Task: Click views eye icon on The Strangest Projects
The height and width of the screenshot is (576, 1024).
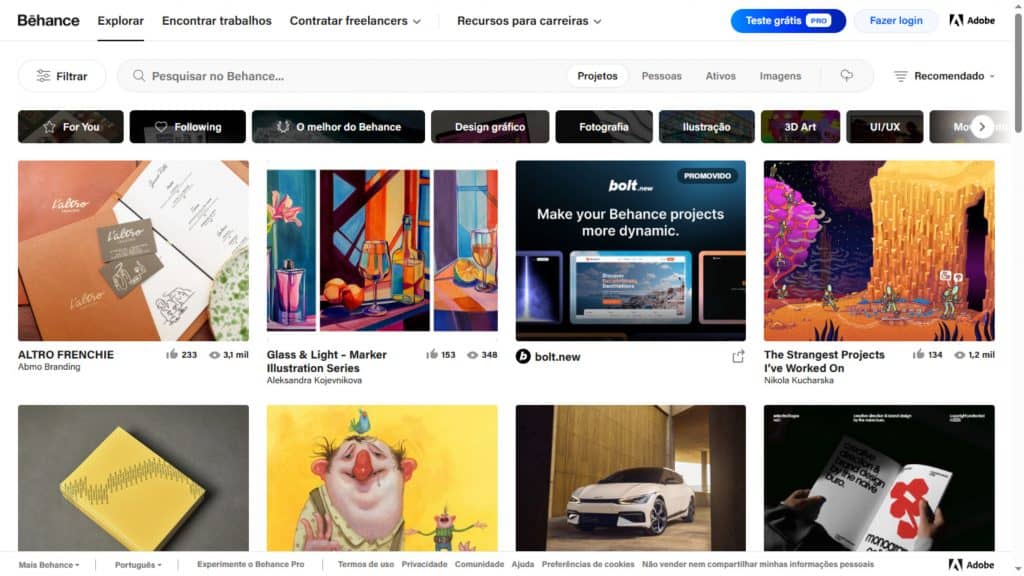Action: 959,355
